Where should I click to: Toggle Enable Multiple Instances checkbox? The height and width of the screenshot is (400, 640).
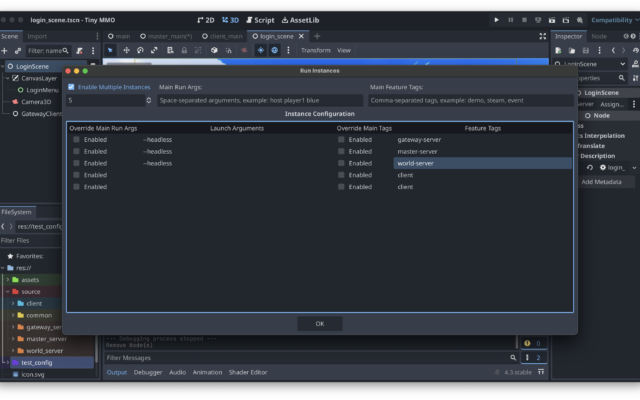(71, 87)
